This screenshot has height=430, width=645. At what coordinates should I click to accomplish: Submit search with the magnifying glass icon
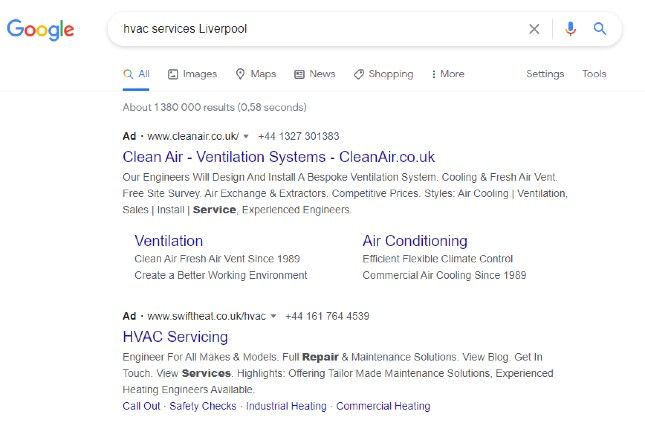click(x=600, y=29)
